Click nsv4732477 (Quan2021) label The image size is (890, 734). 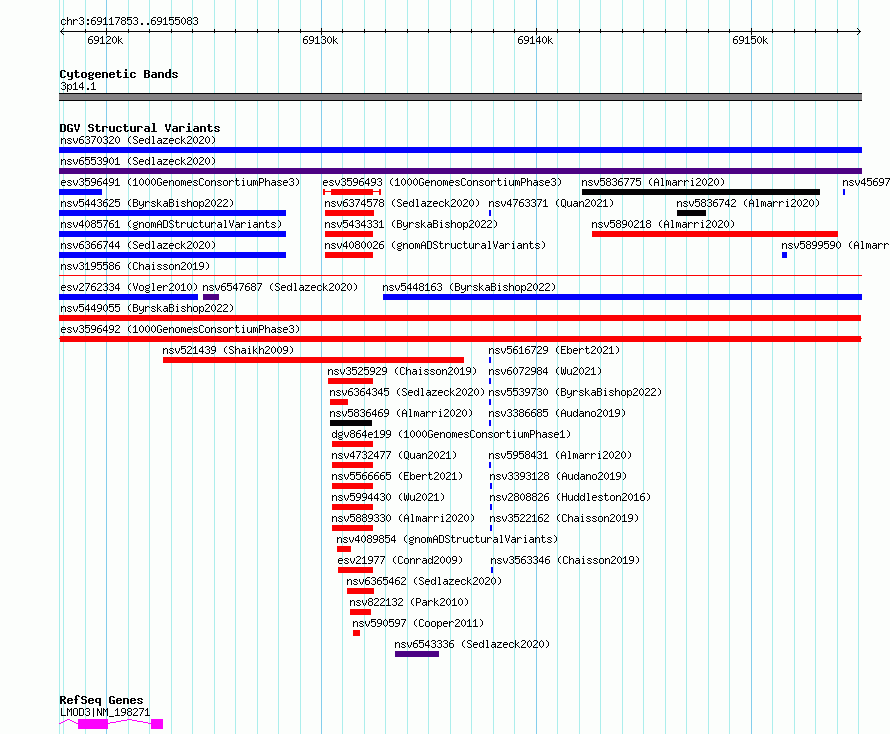[x=394, y=455]
